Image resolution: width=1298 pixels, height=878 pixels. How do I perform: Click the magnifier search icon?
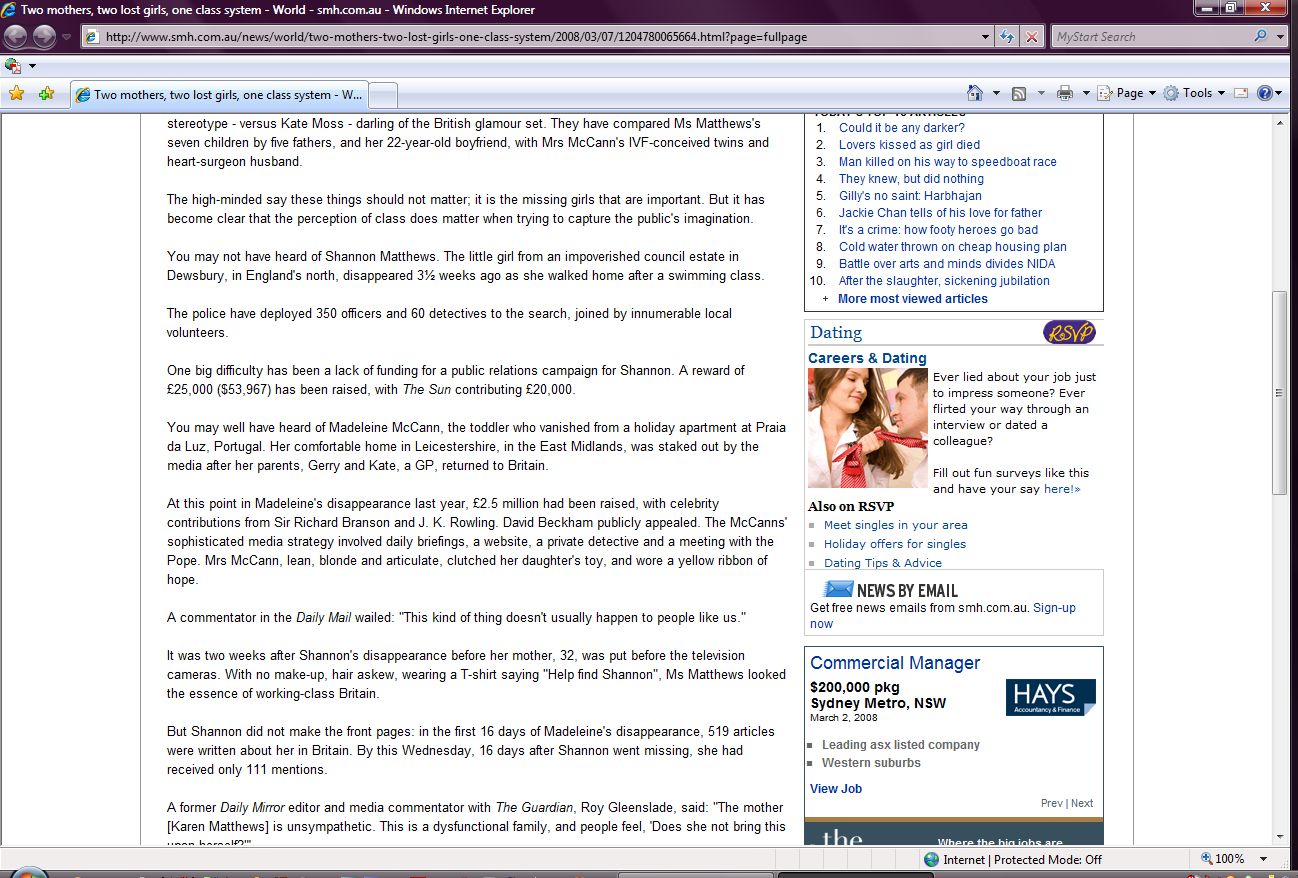coord(1260,37)
